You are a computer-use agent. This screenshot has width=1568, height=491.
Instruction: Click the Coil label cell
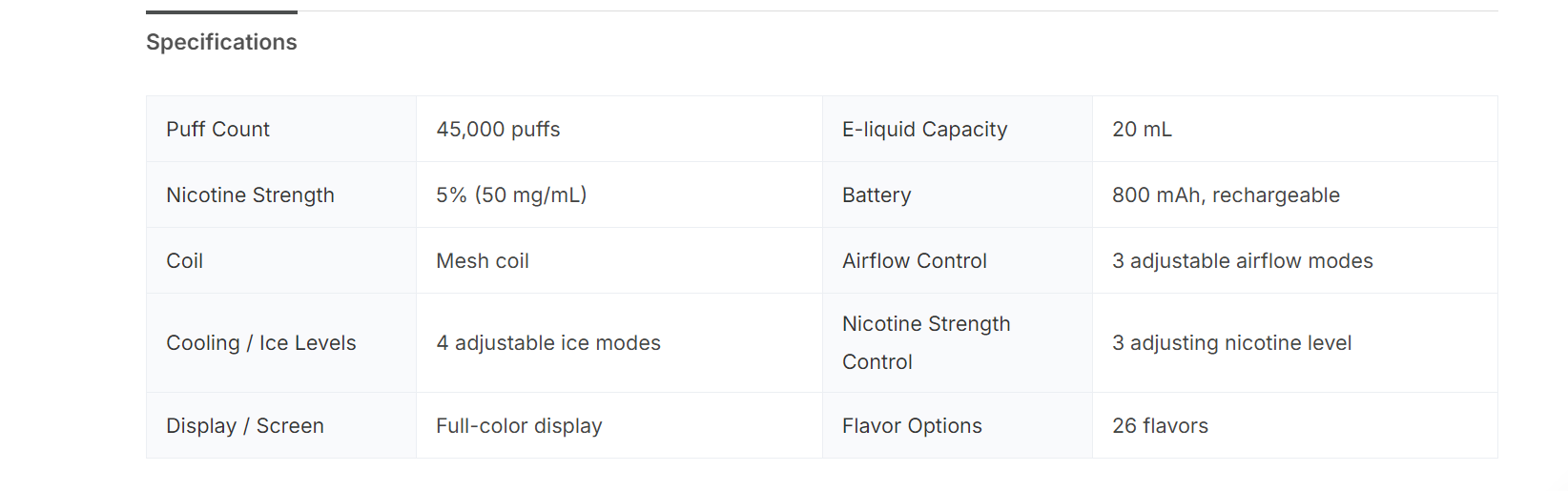(185, 261)
